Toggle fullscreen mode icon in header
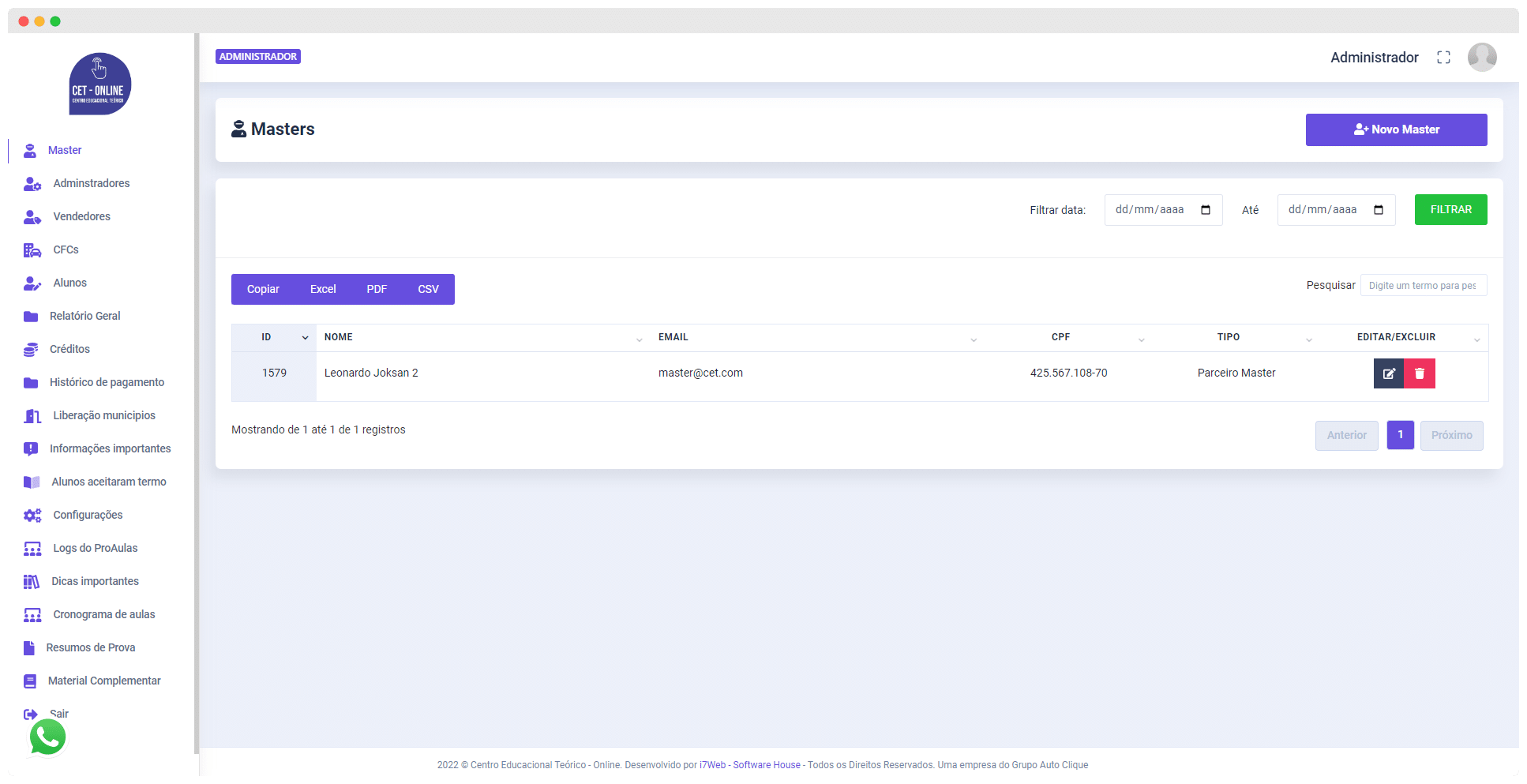The image size is (1527, 784). click(1443, 58)
